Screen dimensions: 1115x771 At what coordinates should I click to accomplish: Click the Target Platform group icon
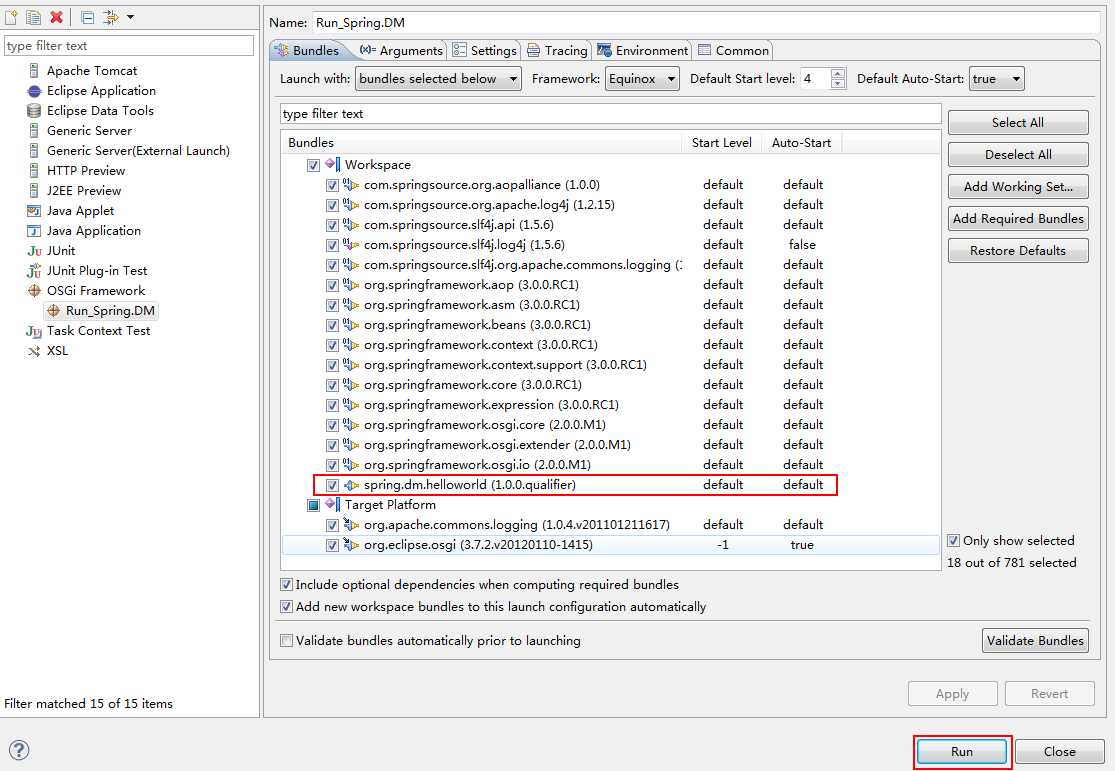pyautogui.click(x=332, y=504)
